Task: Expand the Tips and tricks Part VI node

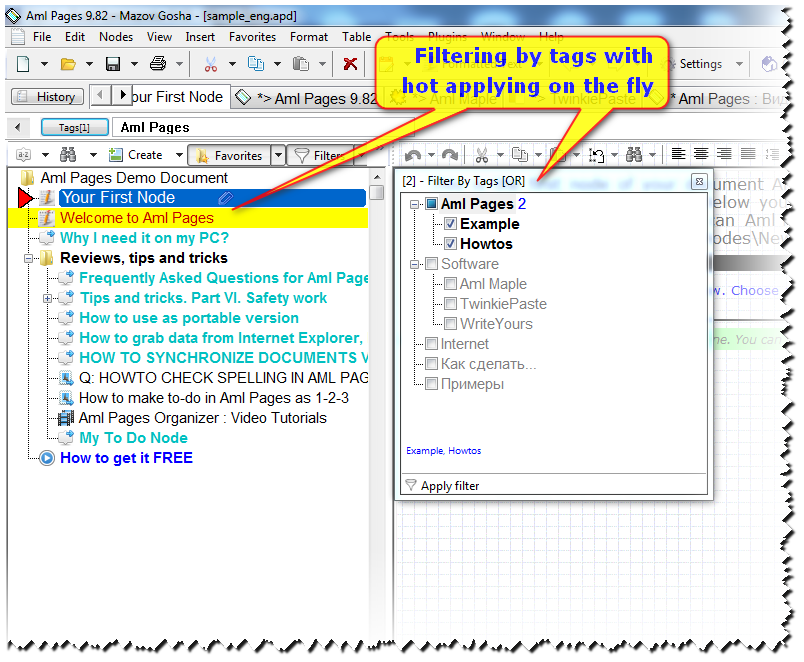Action: pos(47,298)
